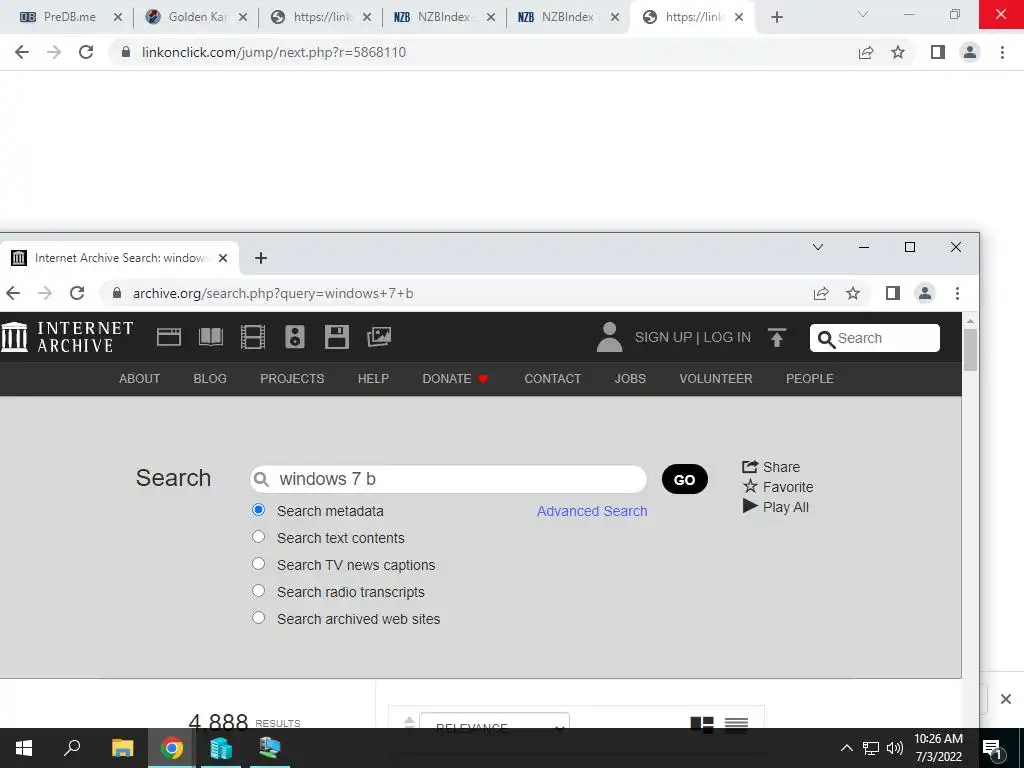Show hidden system tray icons
Image resolution: width=1024 pixels, height=768 pixels.
[x=846, y=748]
